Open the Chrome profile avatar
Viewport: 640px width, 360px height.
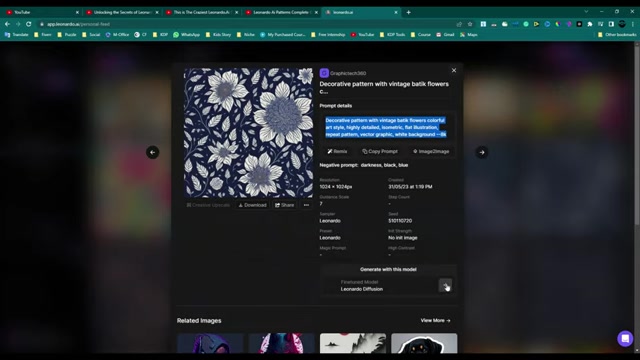pos(622,24)
